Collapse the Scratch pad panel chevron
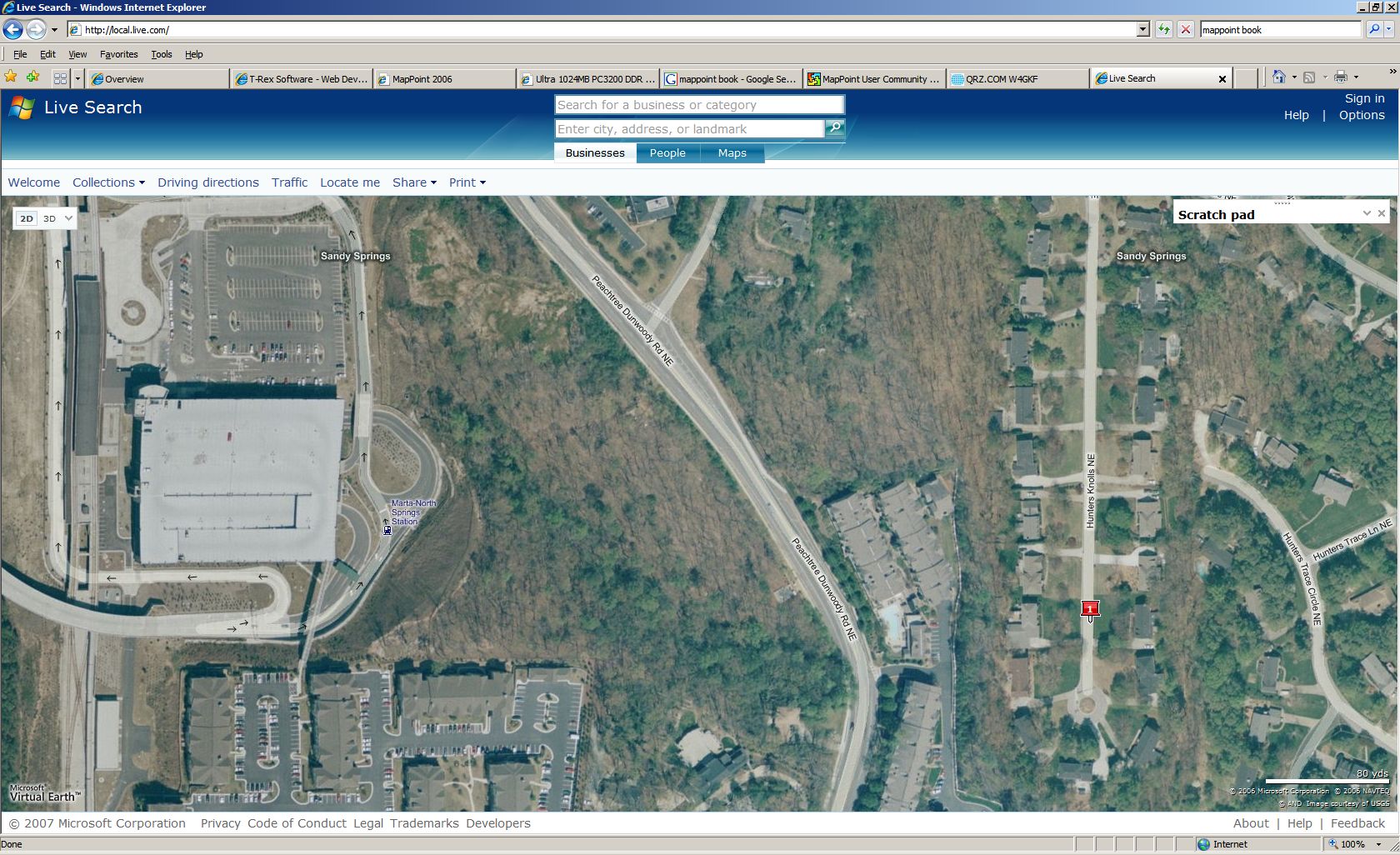 (1367, 213)
